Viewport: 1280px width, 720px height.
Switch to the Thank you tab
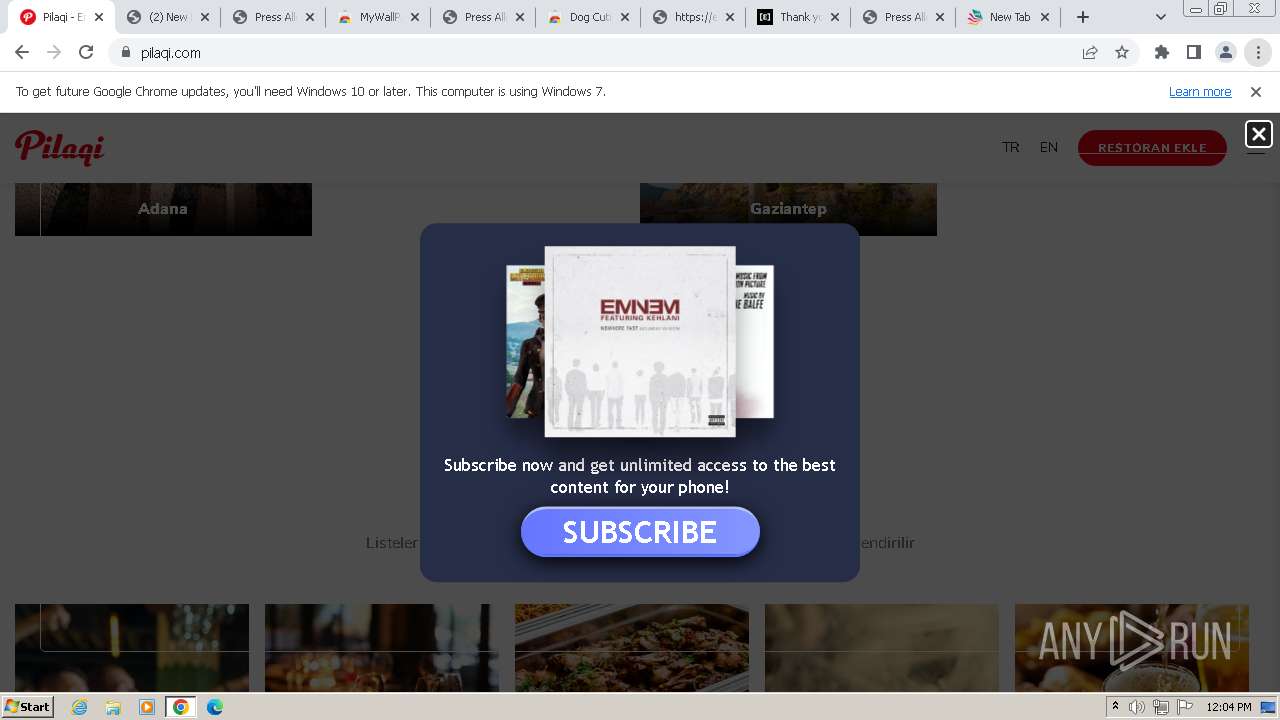coord(798,17)
